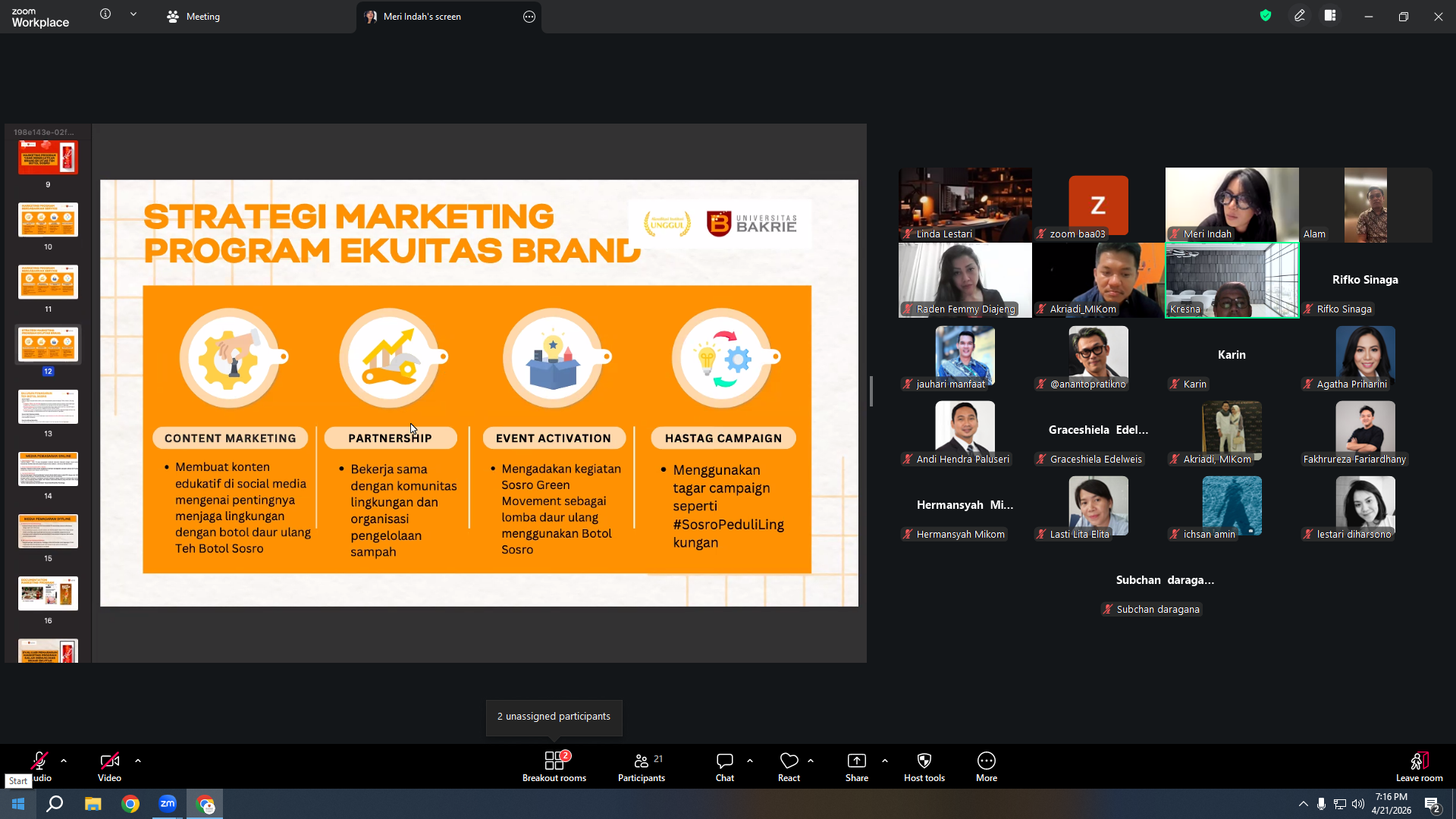Screen dimensions: 1456x819
Task: Open File Explorer from taskbar
Action: (x=93, y=804)
